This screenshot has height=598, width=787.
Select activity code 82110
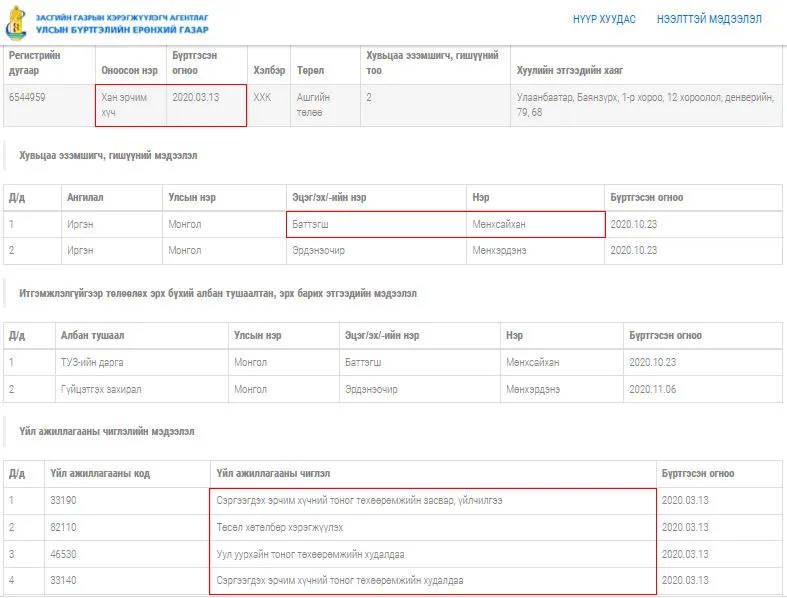point(63,528)
